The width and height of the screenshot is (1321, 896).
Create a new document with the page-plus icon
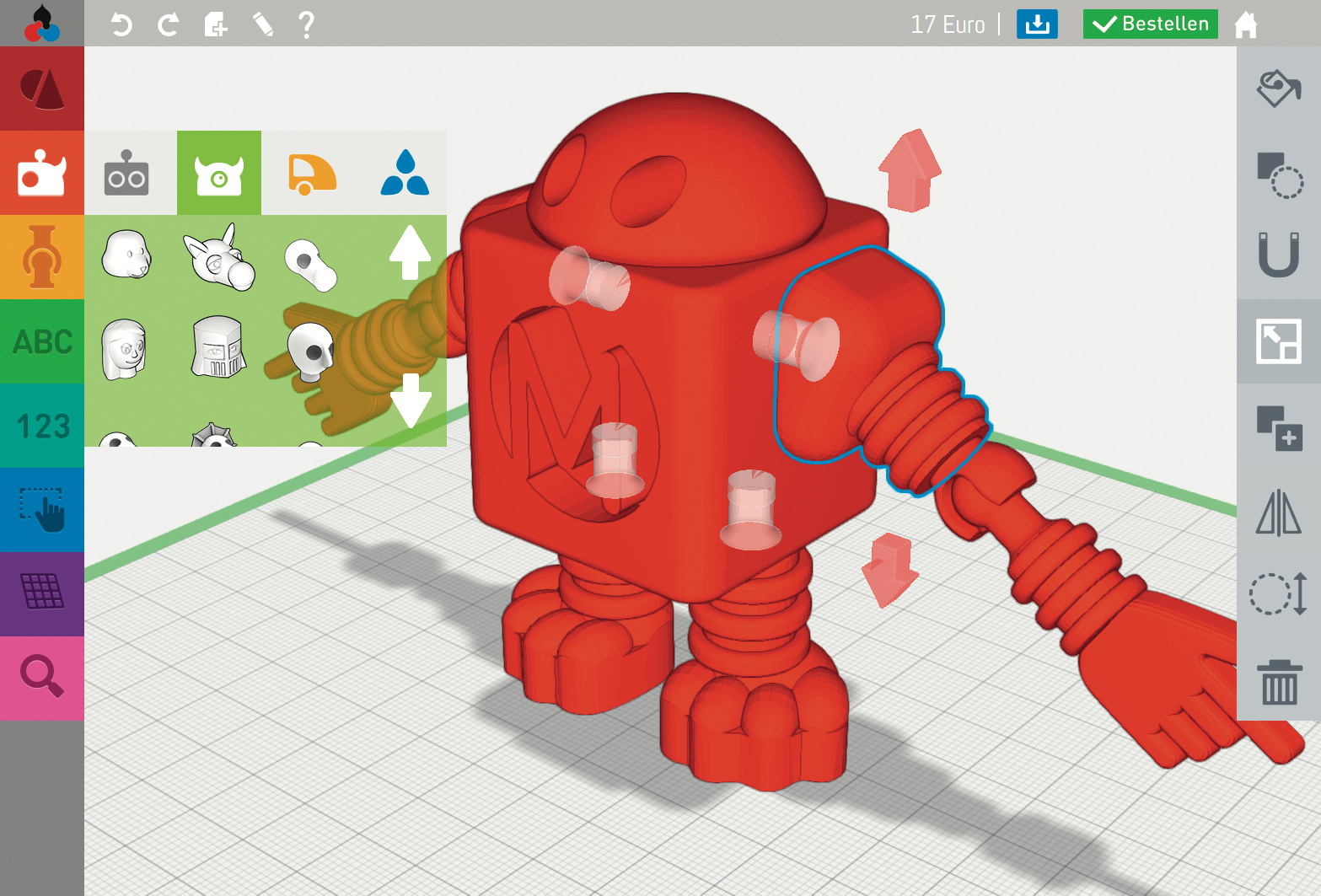point(216,24)
